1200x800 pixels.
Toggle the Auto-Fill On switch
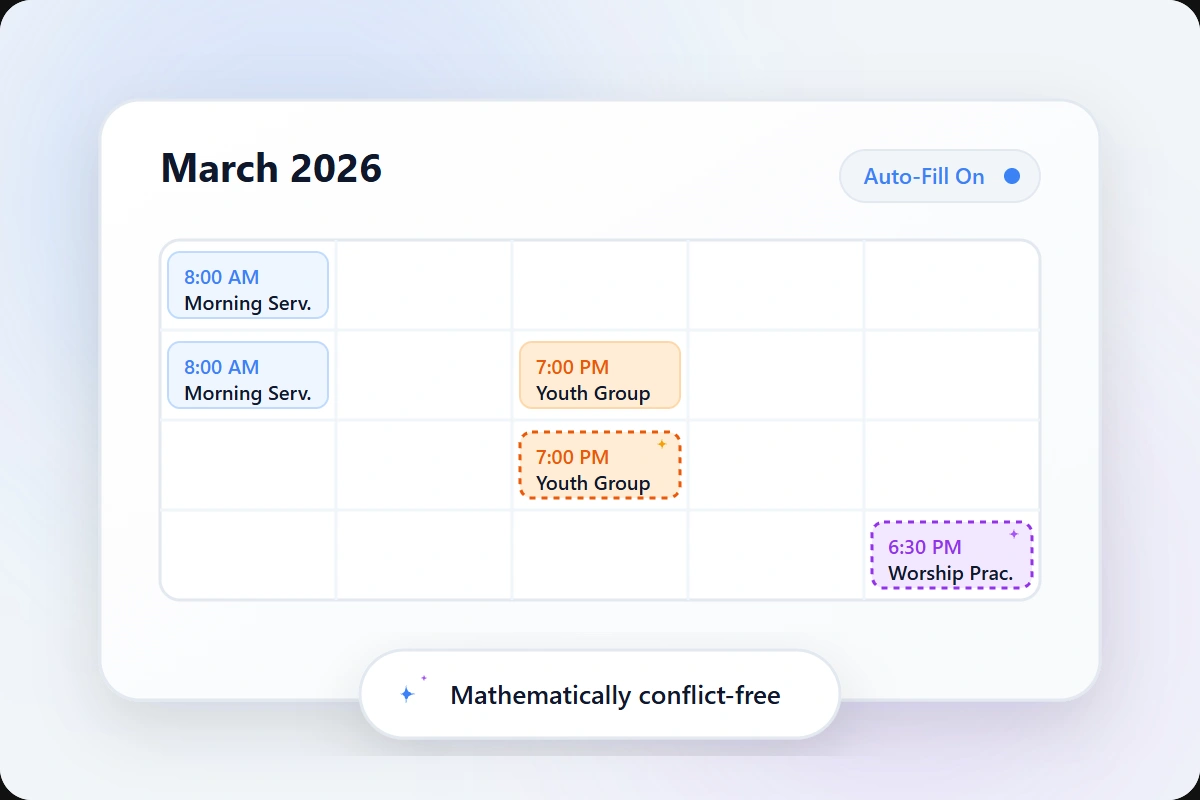(x=939, y=177)
